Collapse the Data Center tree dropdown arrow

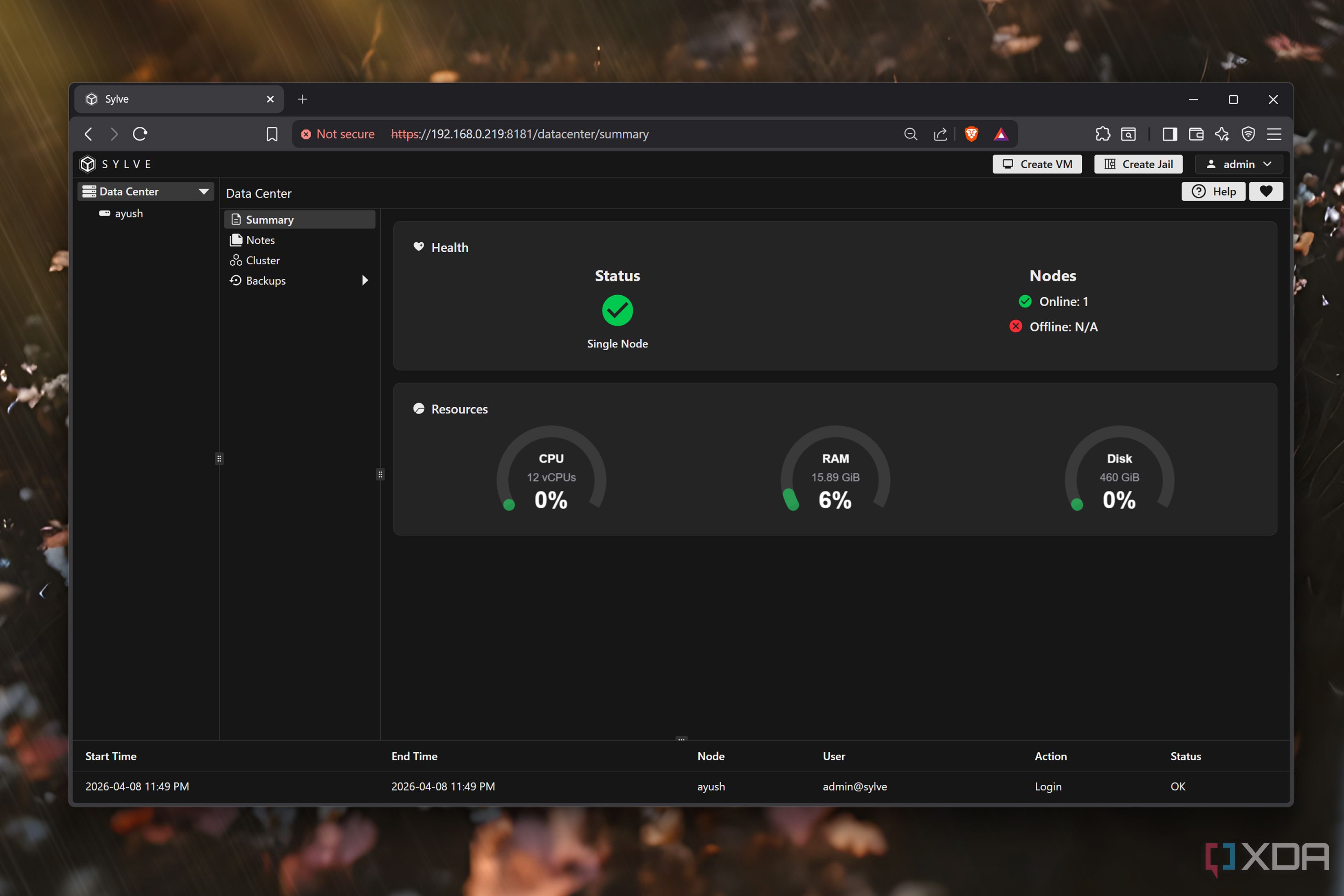tap(203, 191)
